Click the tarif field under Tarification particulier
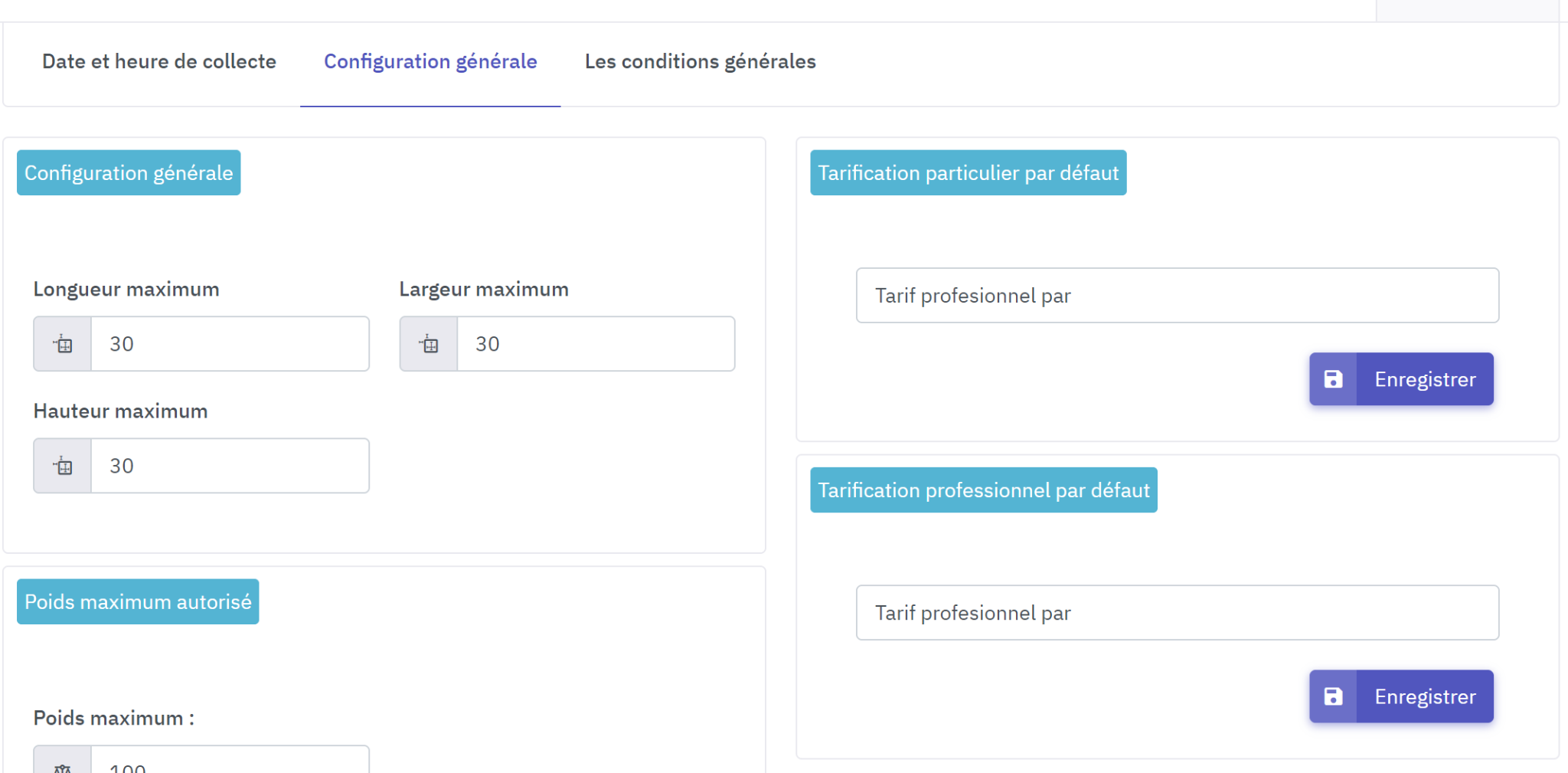 [x=1177, y=296]
